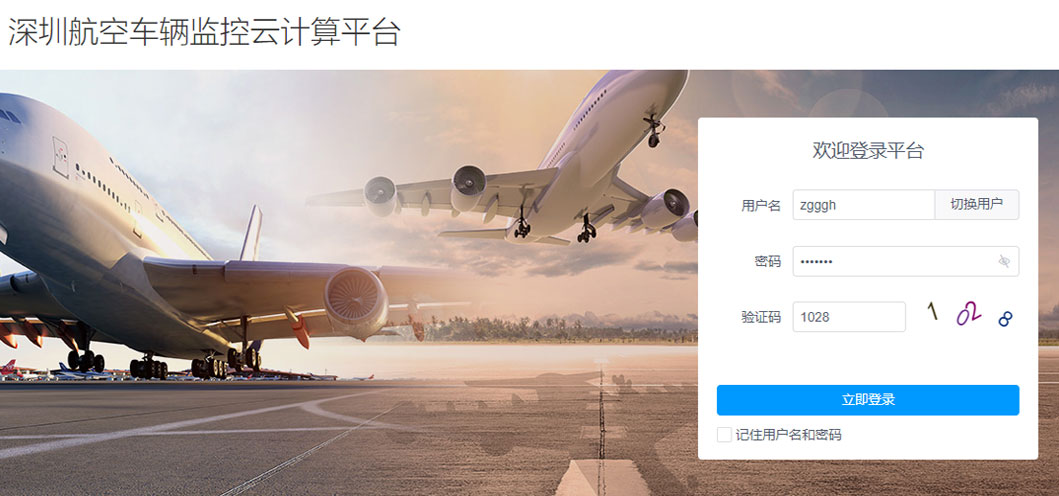The width and height of the screenshot is (1059, 496).
Task: Click the blue 8 captcha digit
Action: (1006, 319)
